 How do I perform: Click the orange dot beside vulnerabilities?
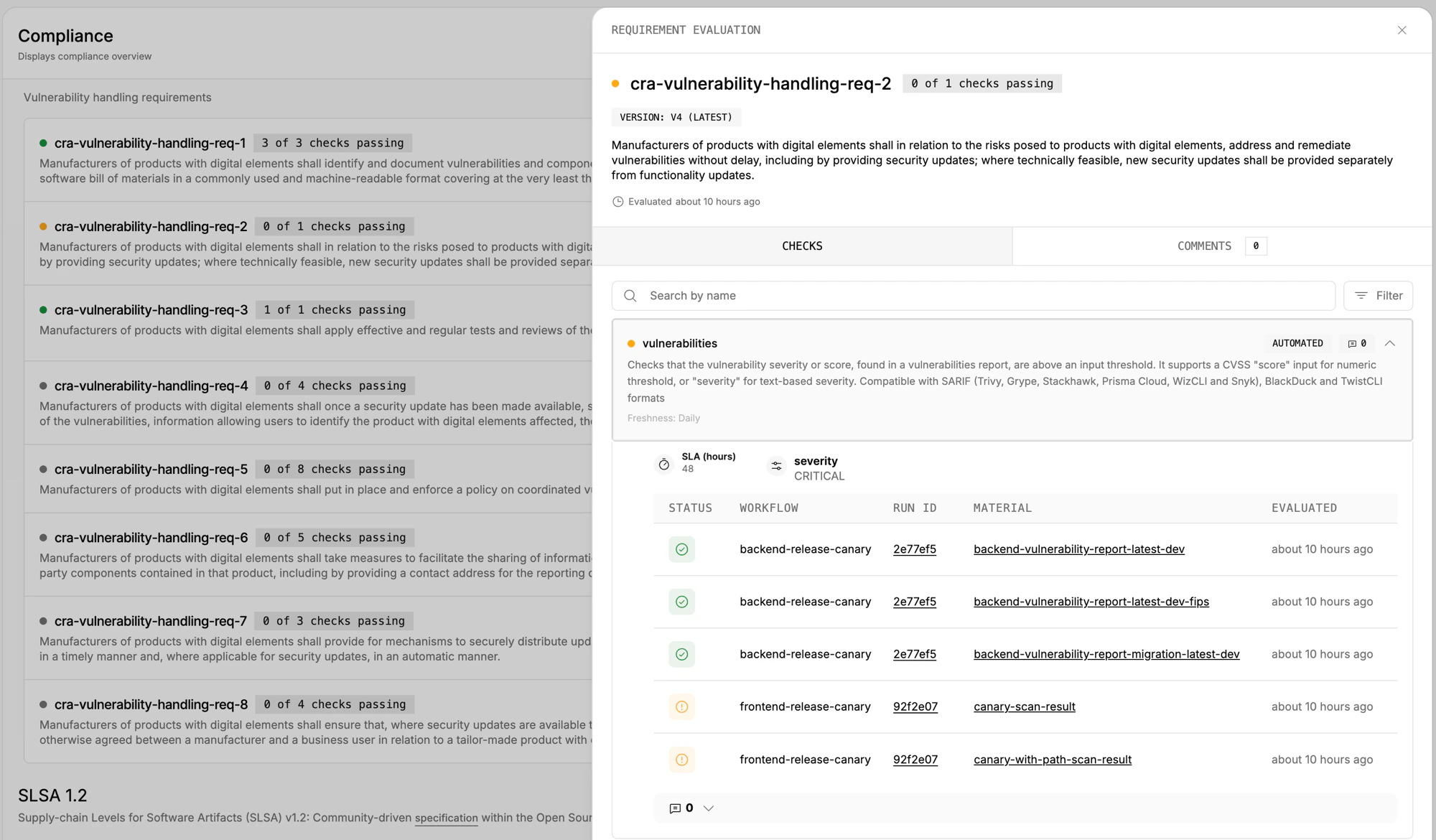coord(631,344)
